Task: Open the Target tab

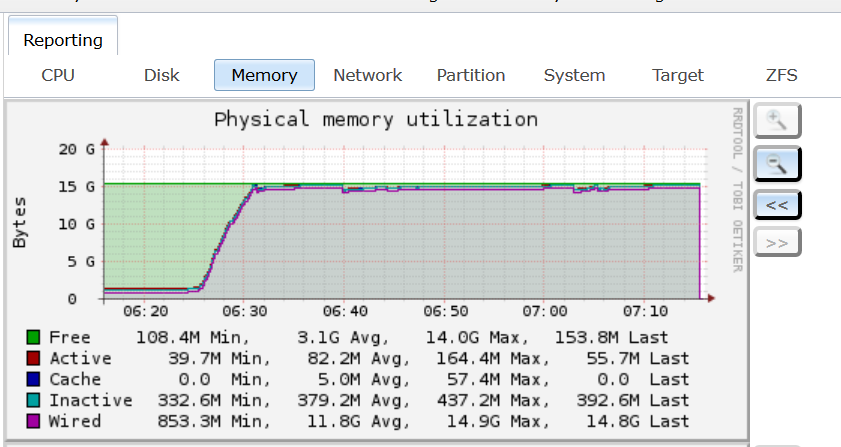Action: pyautogui.click(x=678, y=75)
